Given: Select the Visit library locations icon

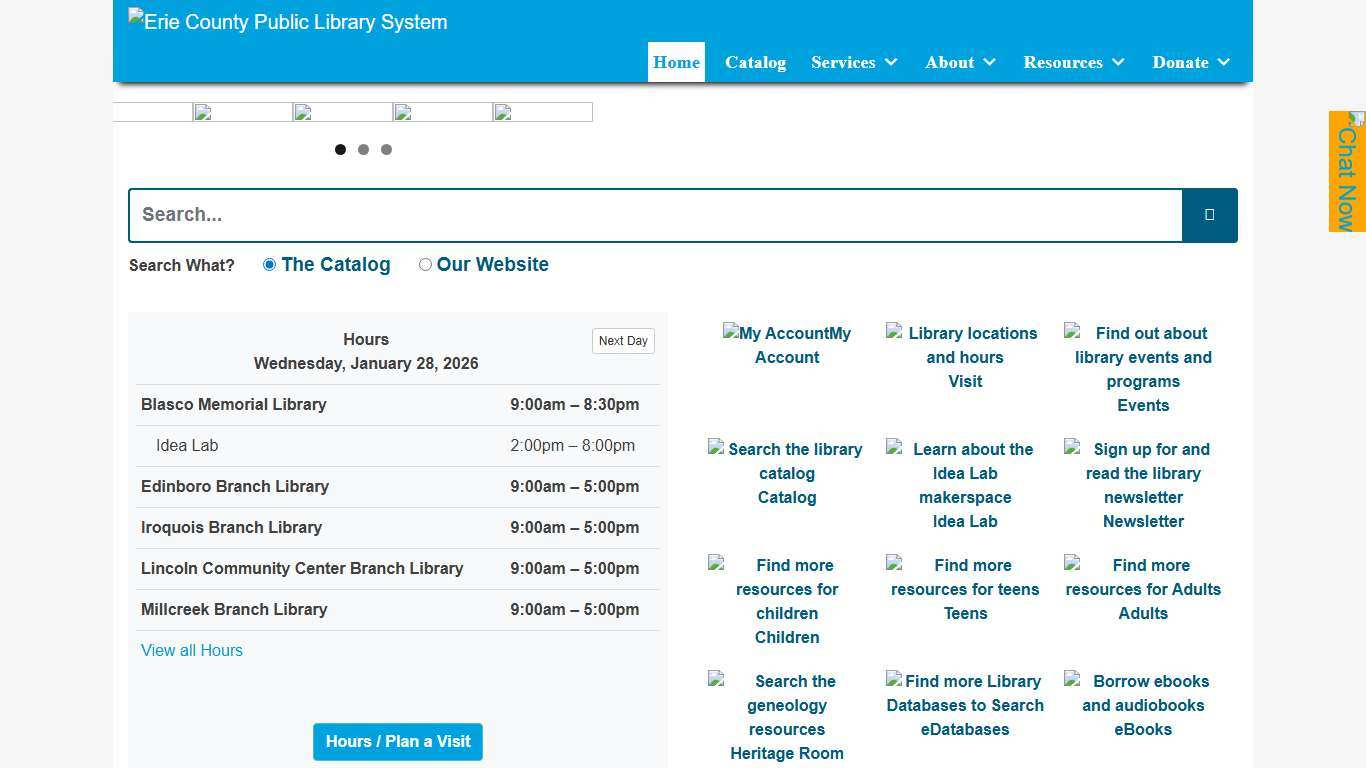Looking at the screenshot, I should [x=965, y=357].
